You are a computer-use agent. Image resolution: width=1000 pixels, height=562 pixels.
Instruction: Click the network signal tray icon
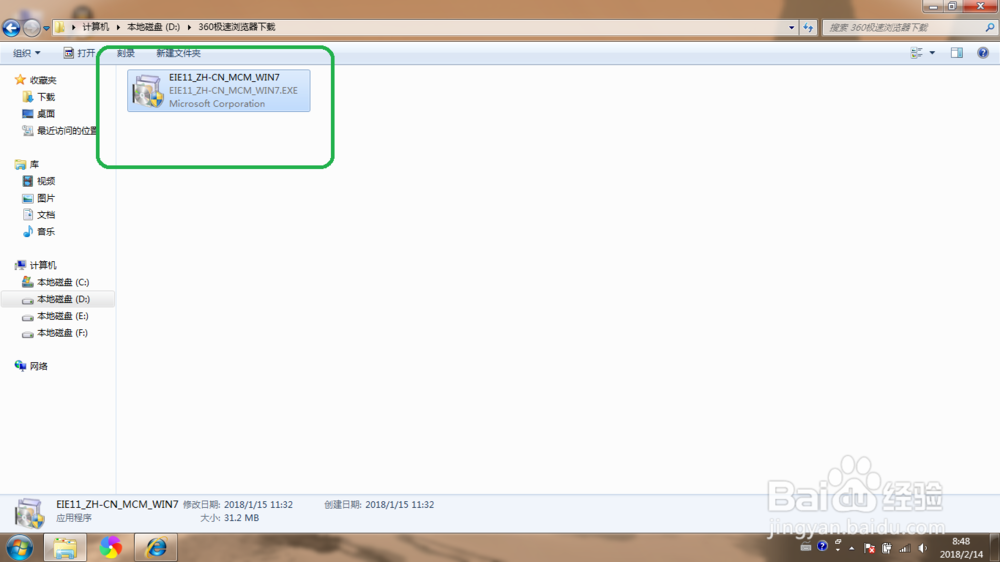pos(904,548)
